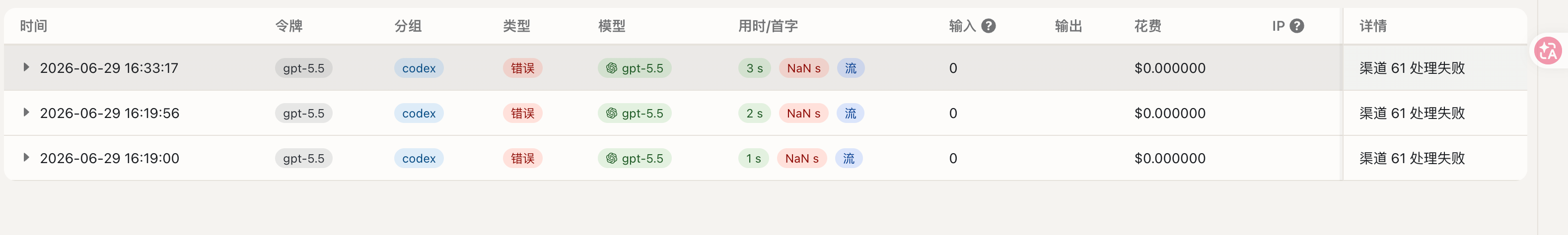Viewport: 1568px width, 235px height.
Task: Click the 3 s duration tag
Action: [x=754, y=68]
